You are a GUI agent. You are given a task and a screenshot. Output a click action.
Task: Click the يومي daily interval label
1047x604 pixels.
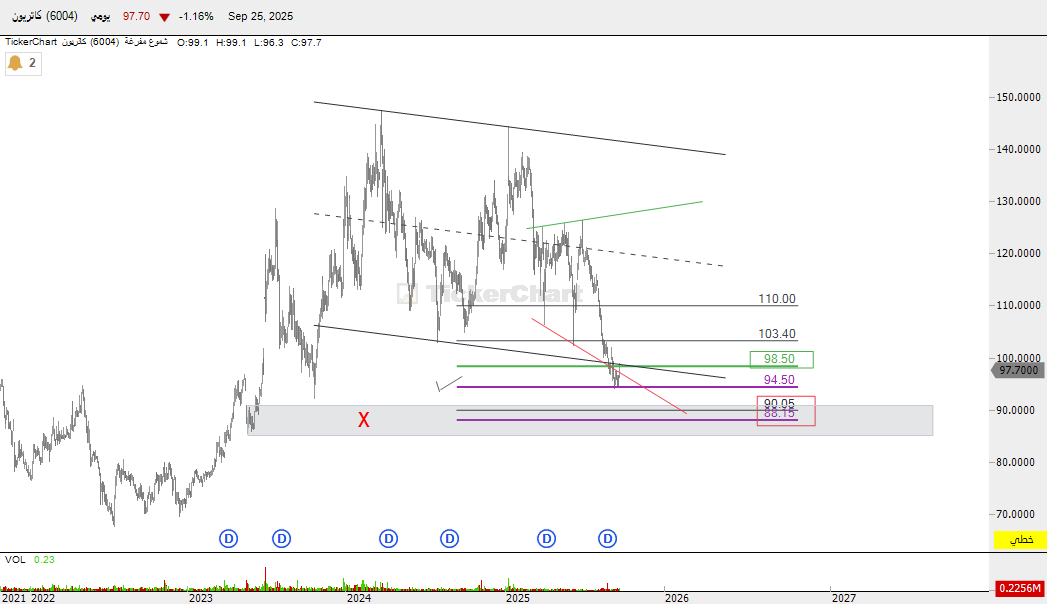pos(101,17)
